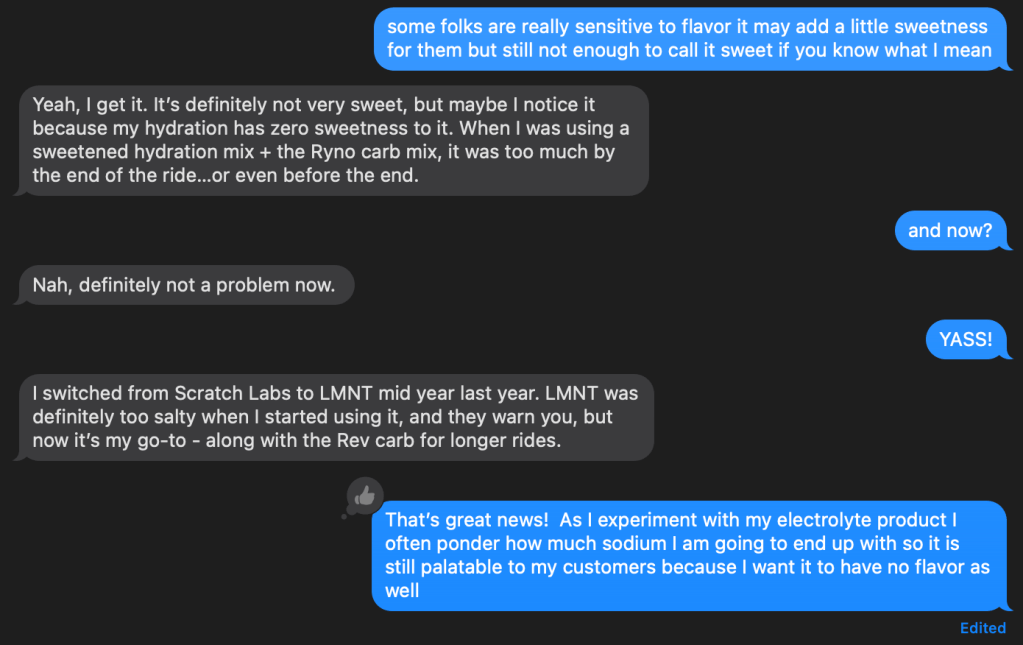Image resolution: width=1023 pixels, height=645 pixels.
Task: Click the "YASS!" message bubble
Action: (965, 340)
